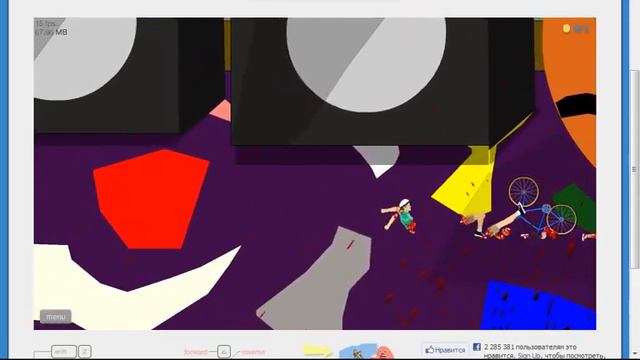Viewport: 640px width, 360px height.
Task: Click the browser vertical scrollbar thumb
Action: (x=634, y=169)
